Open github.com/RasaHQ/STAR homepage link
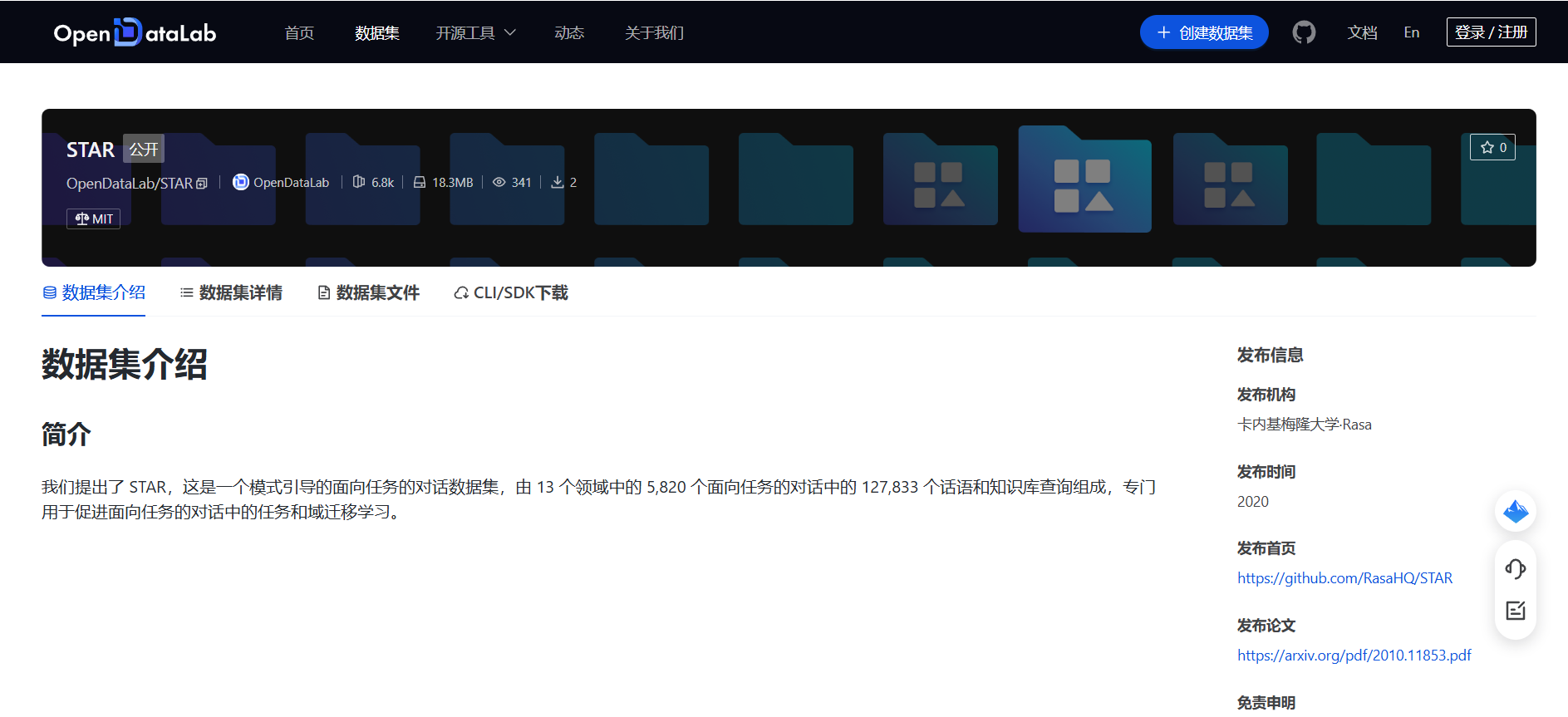Screen dimensions: 1568x717 [1344, 577]
